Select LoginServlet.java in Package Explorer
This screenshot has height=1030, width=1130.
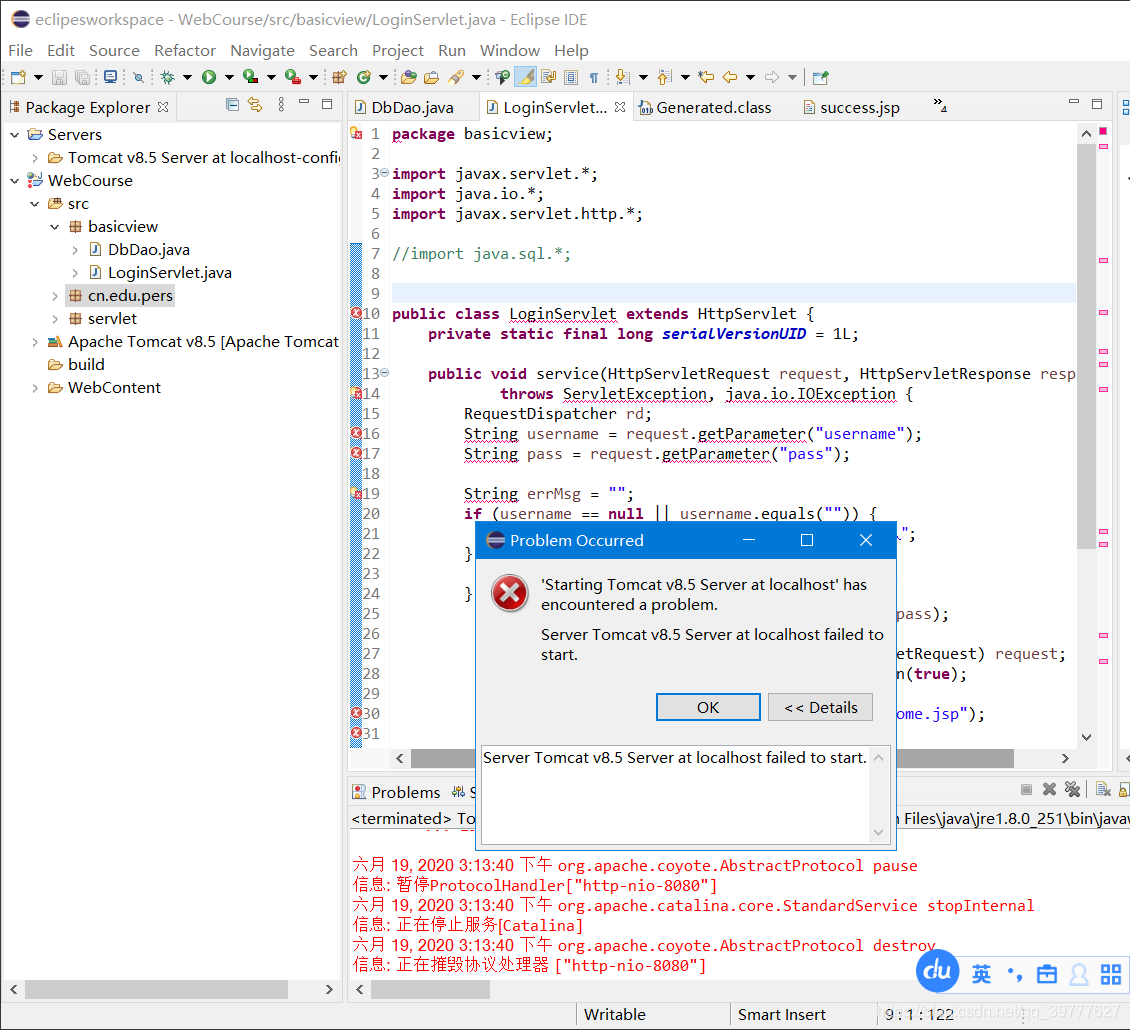[x=169, y=272]
